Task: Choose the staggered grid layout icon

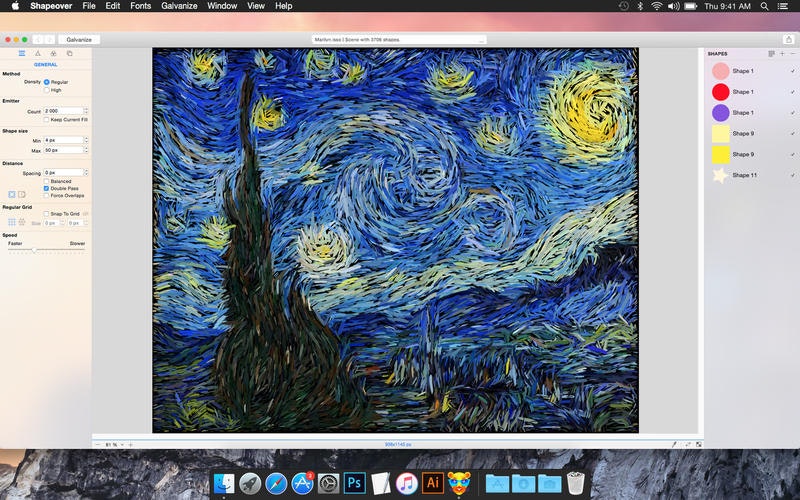Action: [x=22, y=222]
